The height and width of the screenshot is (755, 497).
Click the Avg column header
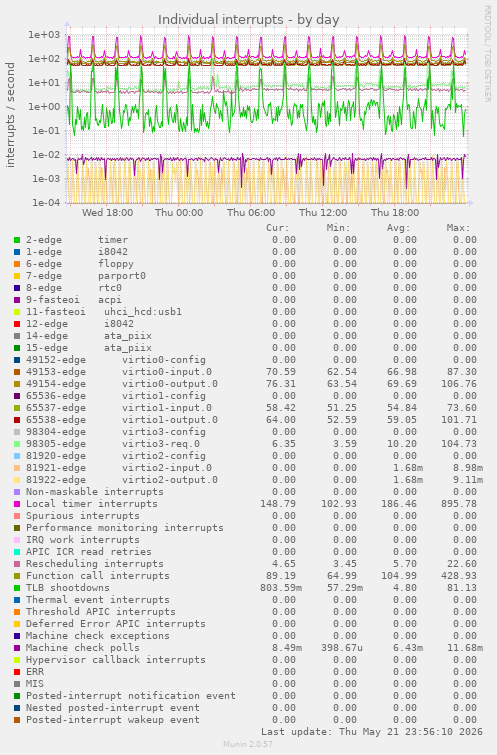398,228
